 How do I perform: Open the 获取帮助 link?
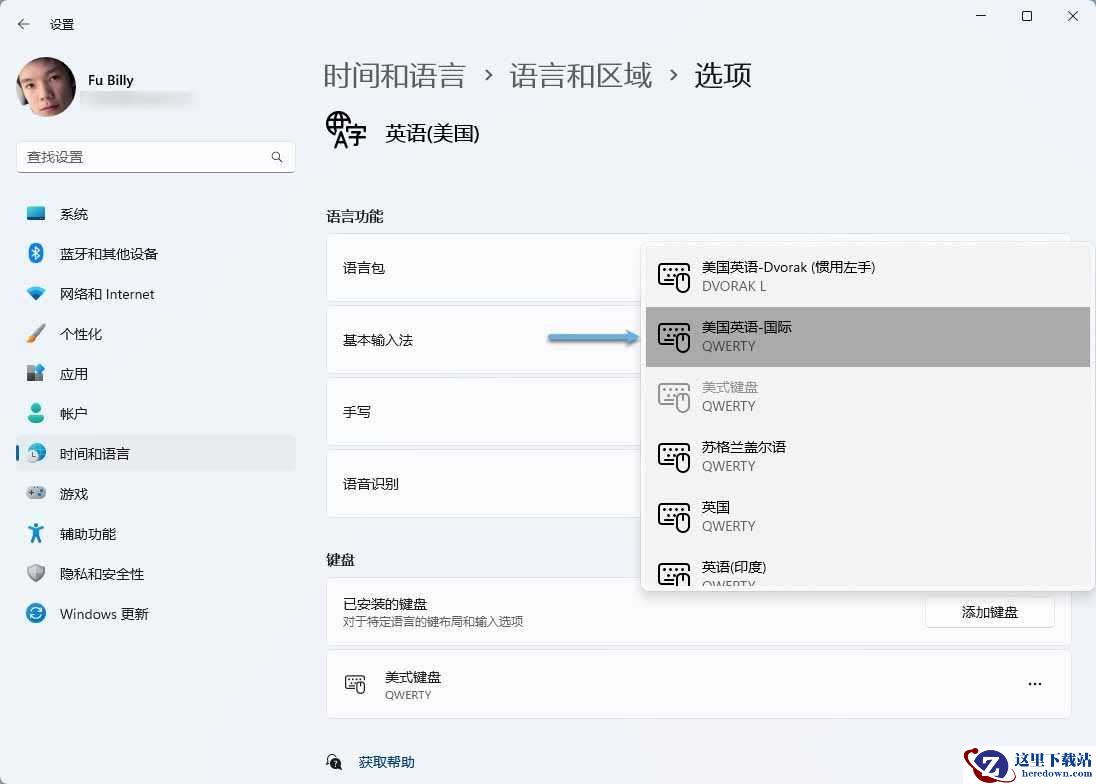point(387,762)
